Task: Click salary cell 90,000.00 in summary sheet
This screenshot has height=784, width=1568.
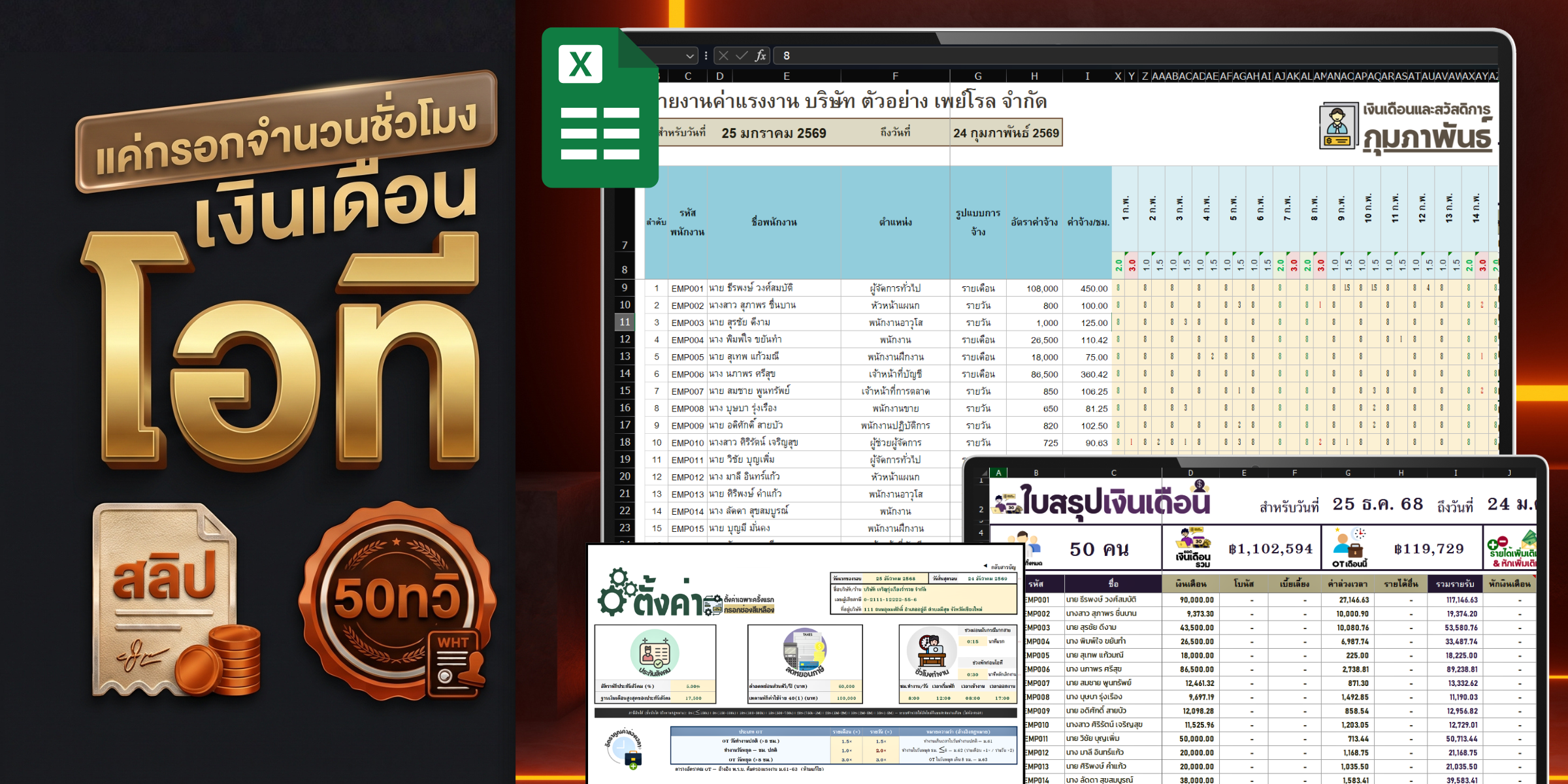Action: pos(1189,600)
